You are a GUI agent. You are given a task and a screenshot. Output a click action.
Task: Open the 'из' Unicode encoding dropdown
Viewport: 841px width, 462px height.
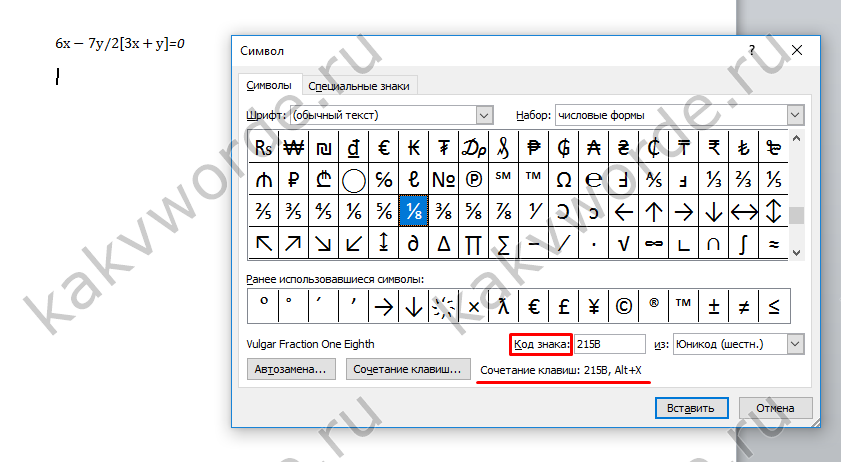click(795, 344)
